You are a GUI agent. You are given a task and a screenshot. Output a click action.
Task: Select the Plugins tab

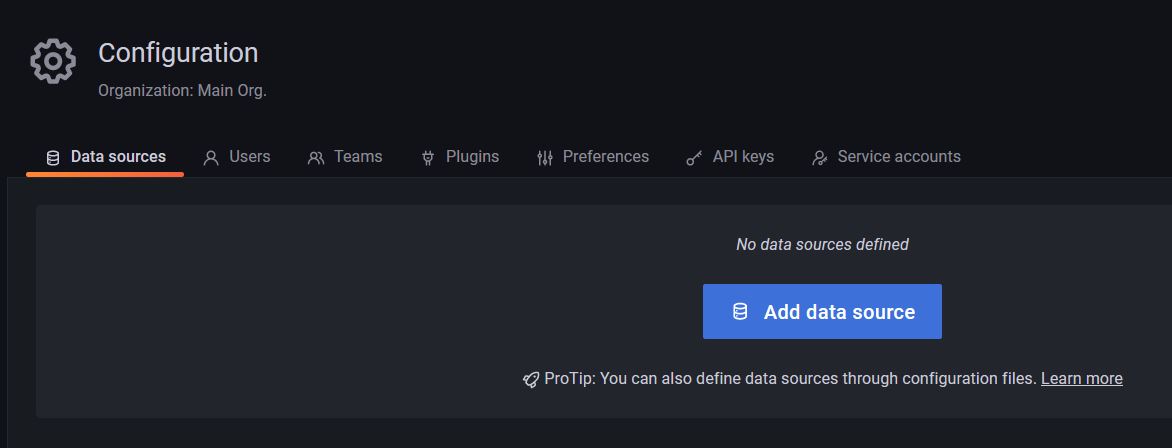click(x=472, y=157)
